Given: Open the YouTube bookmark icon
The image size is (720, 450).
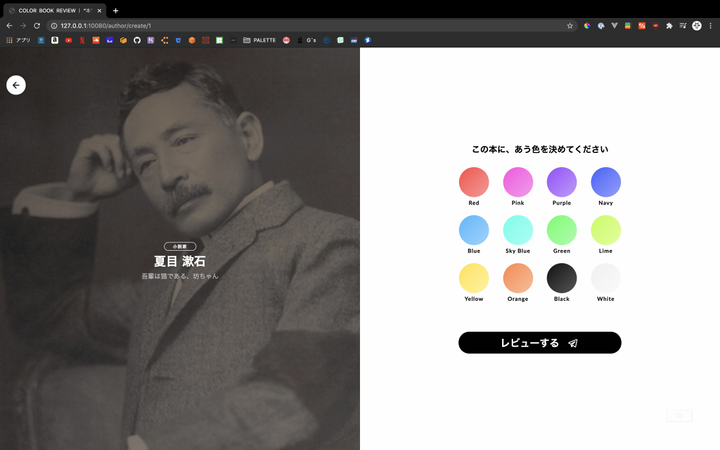Looking at the screenshot, I should click(68, 40).
